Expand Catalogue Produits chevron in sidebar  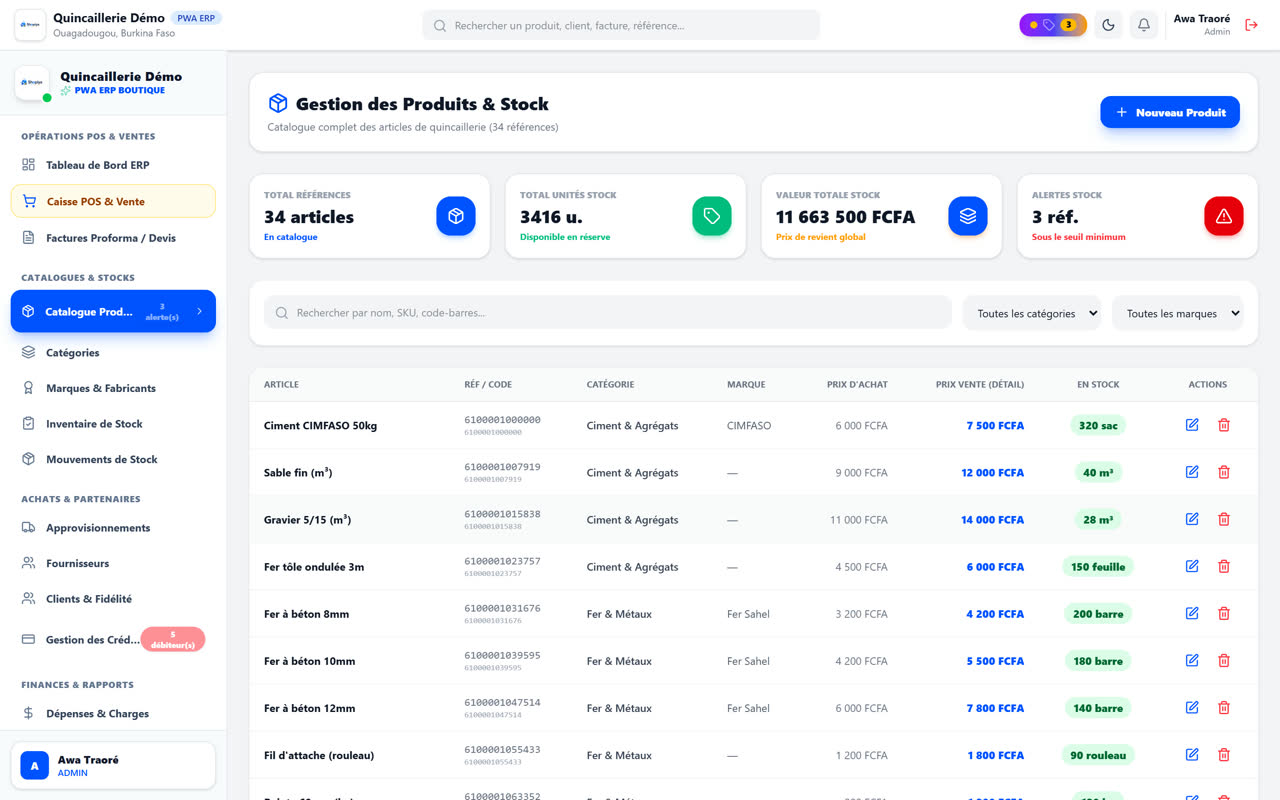(x=199, y=312)
